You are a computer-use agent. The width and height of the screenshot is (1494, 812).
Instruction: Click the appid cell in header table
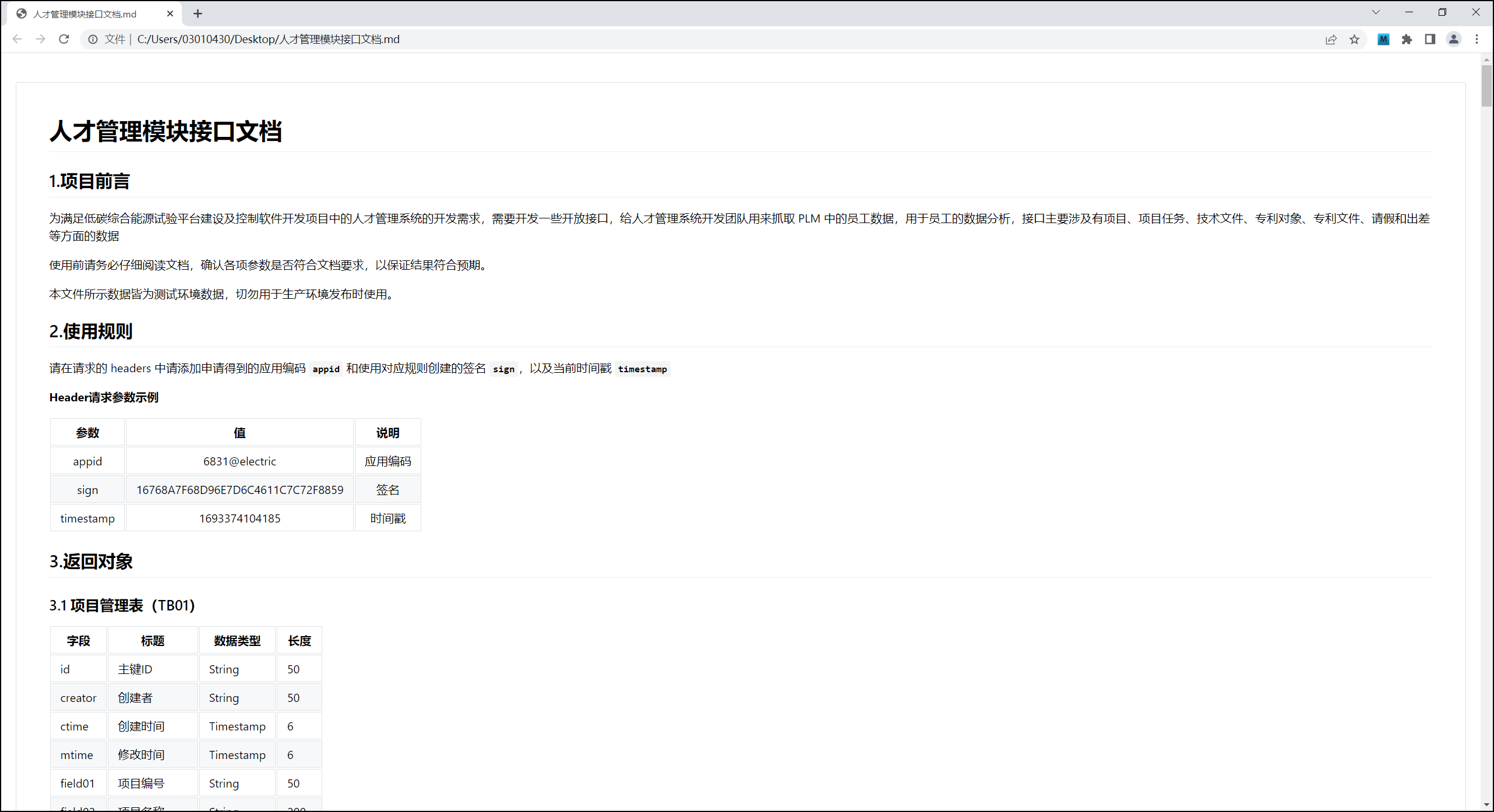coord(87,461)
